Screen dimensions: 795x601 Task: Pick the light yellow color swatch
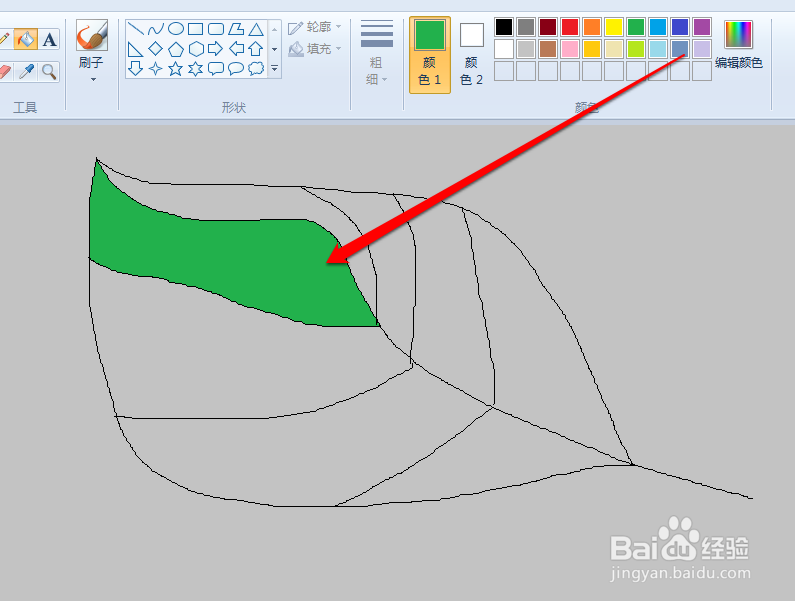pyautogui.click(x=614, y=49)
